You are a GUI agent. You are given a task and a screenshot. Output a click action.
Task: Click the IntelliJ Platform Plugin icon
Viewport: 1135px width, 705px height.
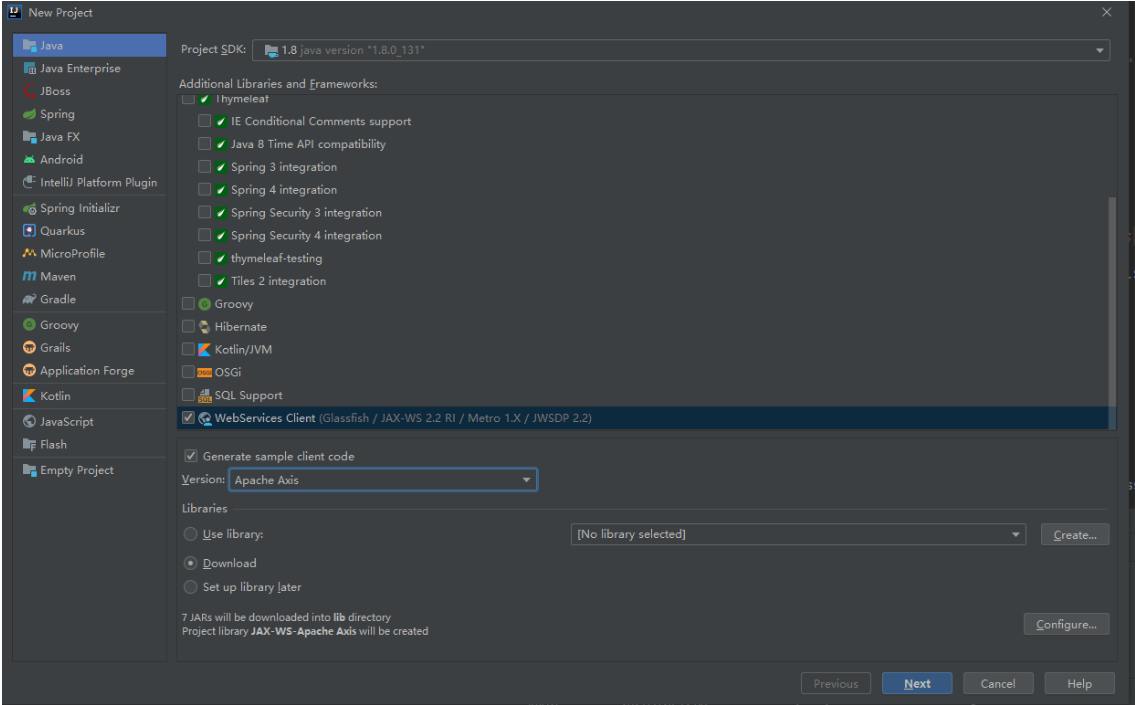coord(29,182)
